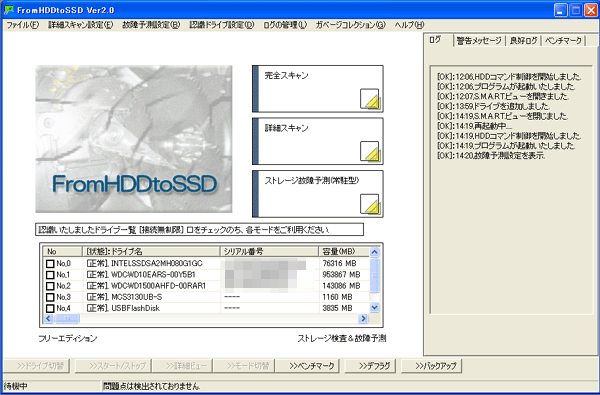Check the No.0 INTEL SSD drive checkbox
The image size is (600, 395).
pyautogui.click(x=50, y=264)
